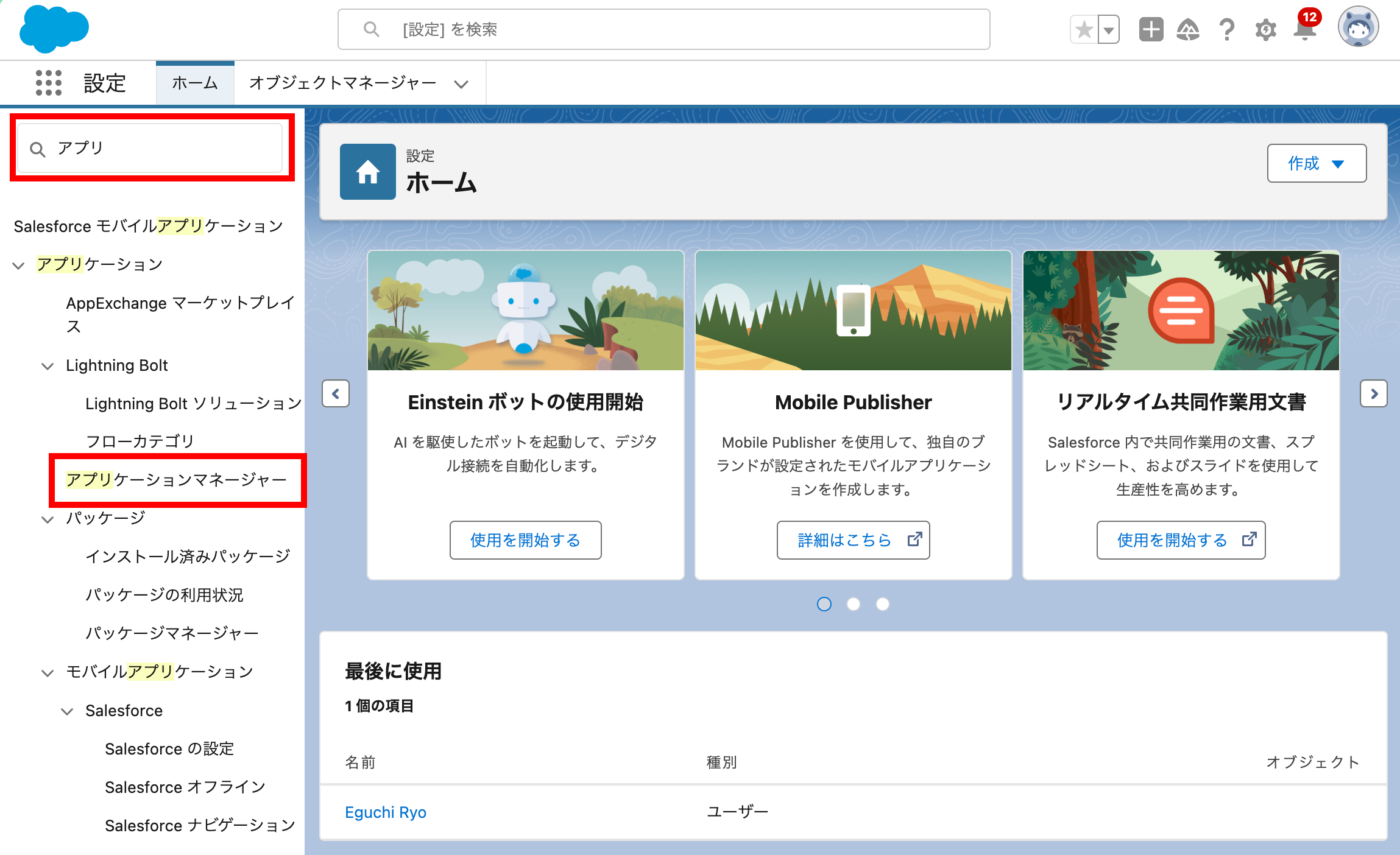Collapse the Lightning Bolt tree section
The width and height of the screenshot is (1400, 855).
[48, 366]
